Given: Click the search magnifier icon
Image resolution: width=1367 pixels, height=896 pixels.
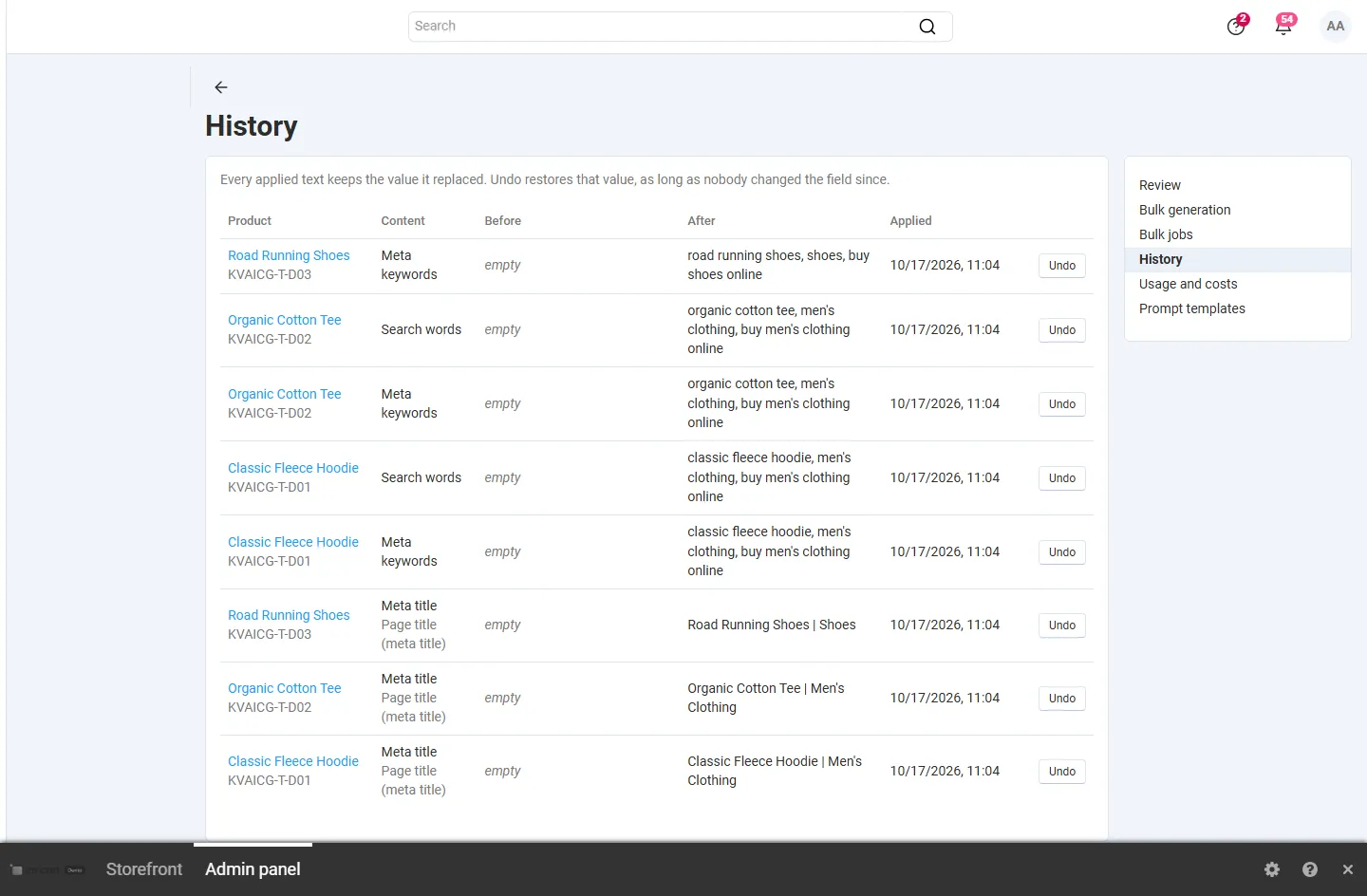Looking at the screenshot, I should coord(927,27).
